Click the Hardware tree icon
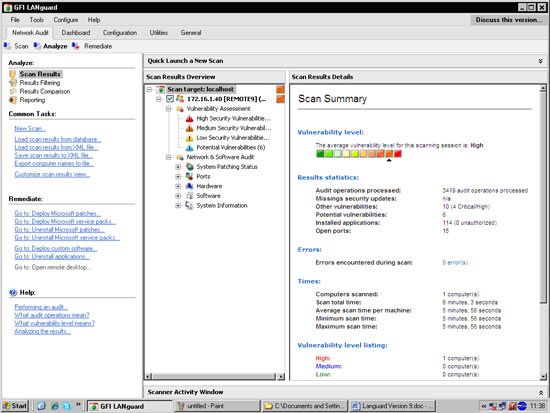 coord(189,186)
